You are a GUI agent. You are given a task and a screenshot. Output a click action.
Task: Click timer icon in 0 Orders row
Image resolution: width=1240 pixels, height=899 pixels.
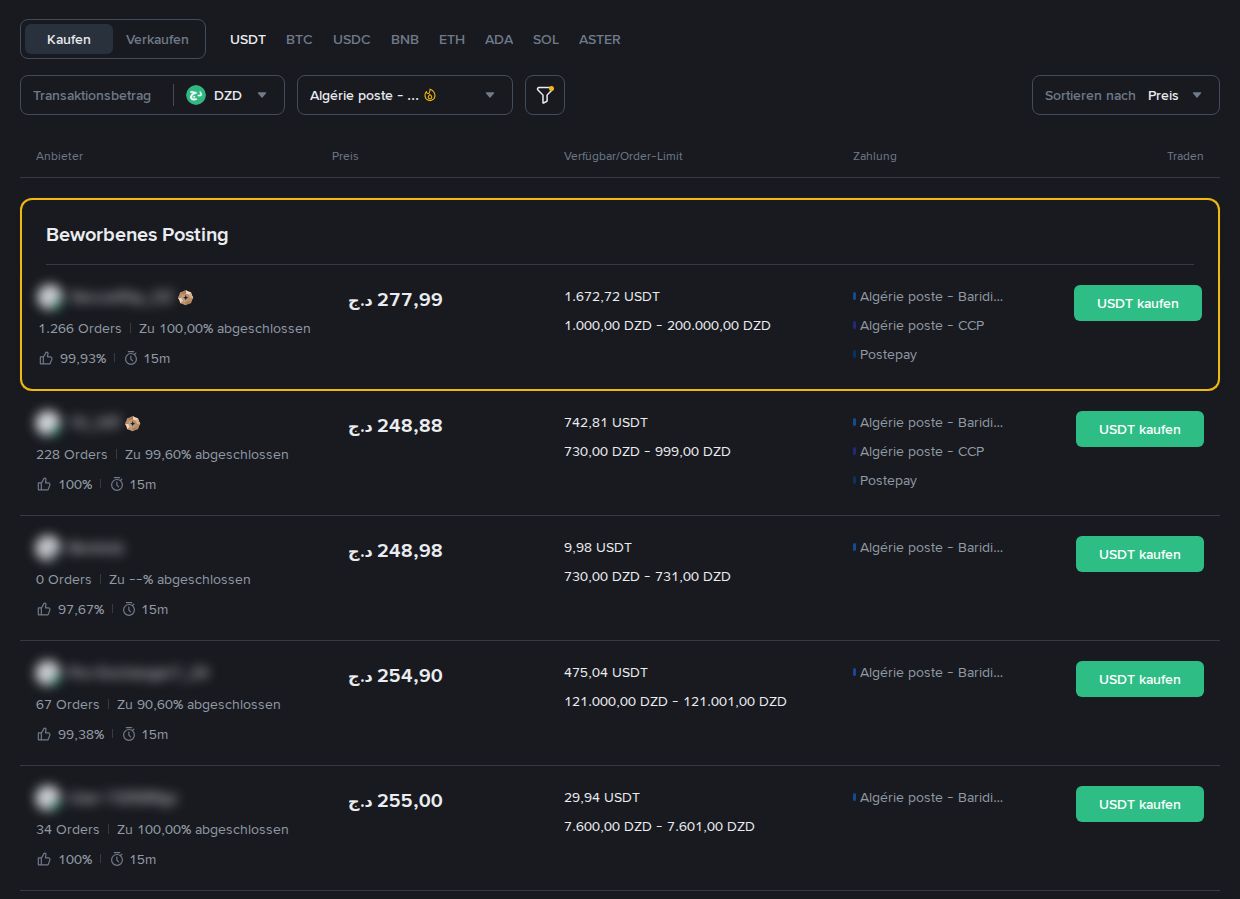coord(129,609)
